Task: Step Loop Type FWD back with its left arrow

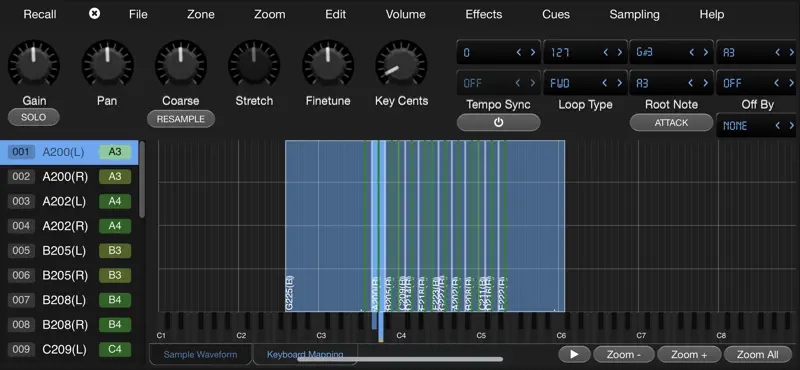Action: (606, 83)
